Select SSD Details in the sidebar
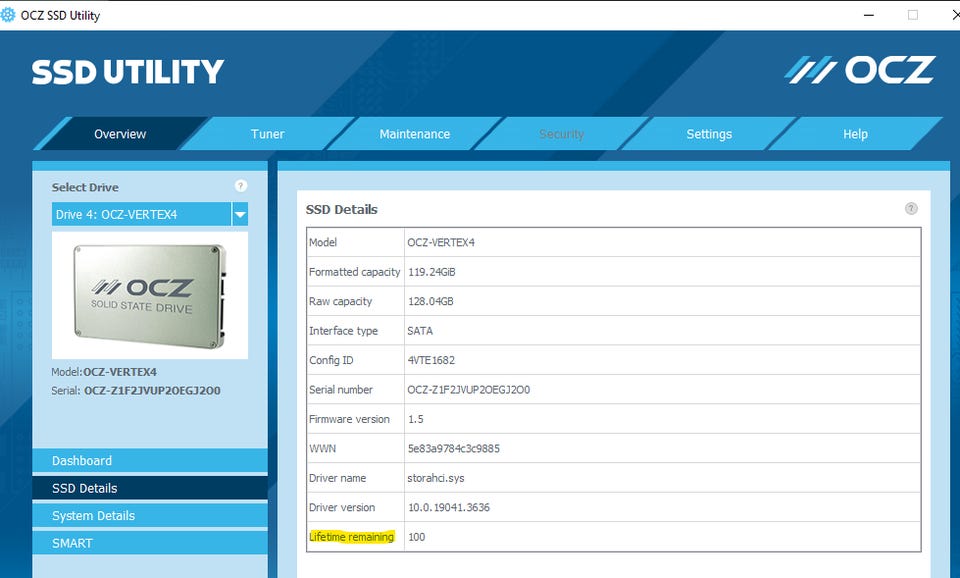Viewport: 960px width, 578px height. pos(150,488)
